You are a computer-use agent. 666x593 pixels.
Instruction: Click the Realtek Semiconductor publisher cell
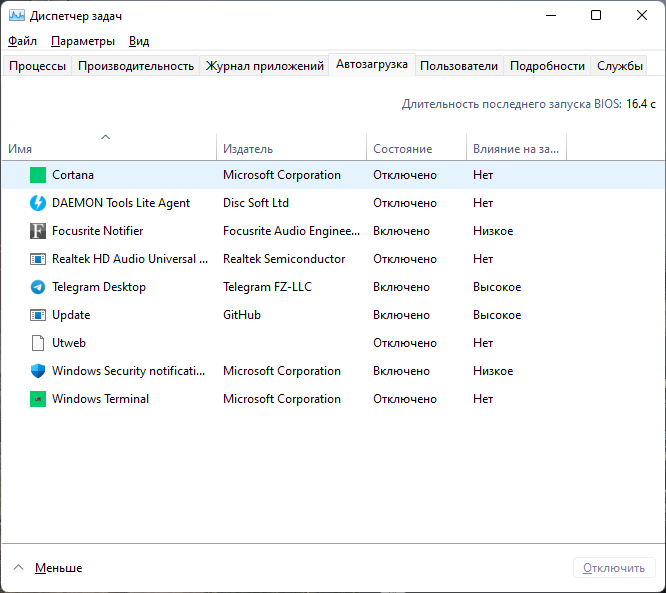(x=284, y=259)
